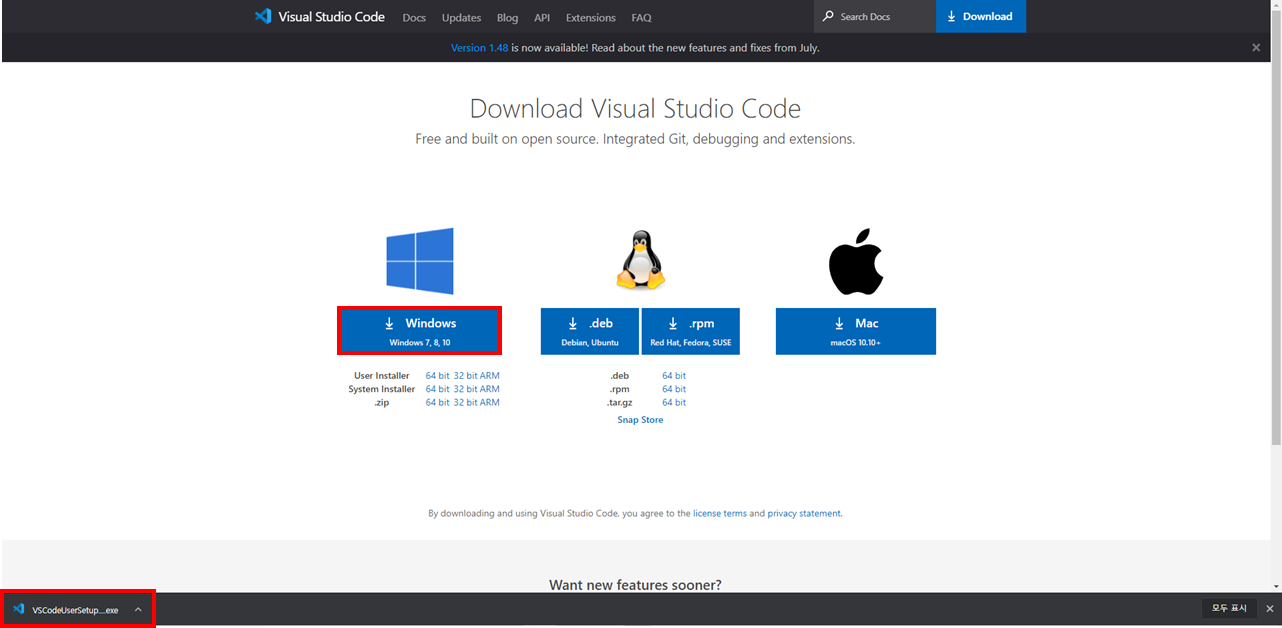Open the Docs menu item

pyautogui.click(x=414, y=17)
